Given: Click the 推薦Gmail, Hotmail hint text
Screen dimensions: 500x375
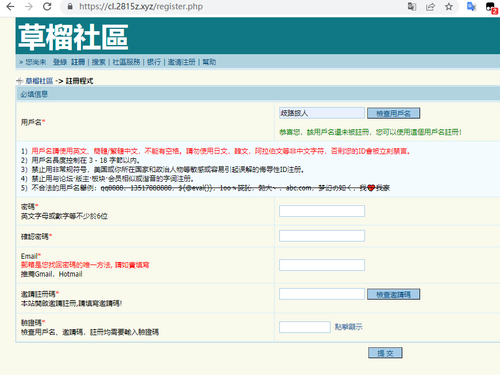Looking at the screenshot, I should (52, 274).
